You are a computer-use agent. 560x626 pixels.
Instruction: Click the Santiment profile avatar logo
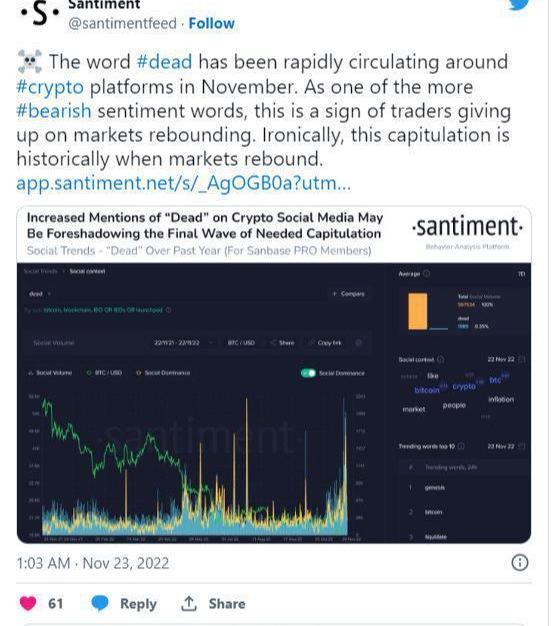(40, 13)
